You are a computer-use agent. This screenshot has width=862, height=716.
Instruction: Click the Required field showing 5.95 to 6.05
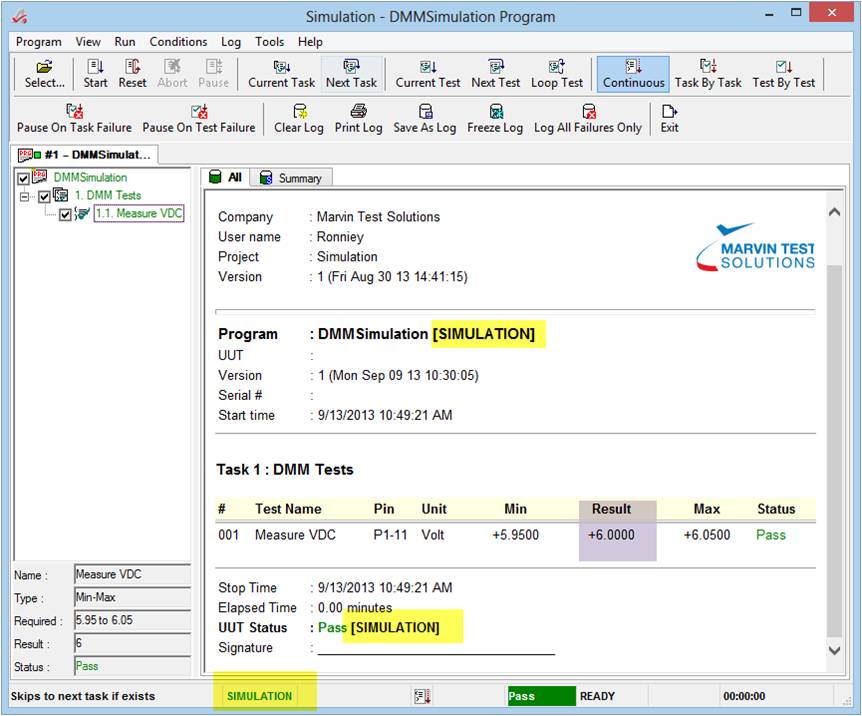pyautogui.click(x=132, y=621)
